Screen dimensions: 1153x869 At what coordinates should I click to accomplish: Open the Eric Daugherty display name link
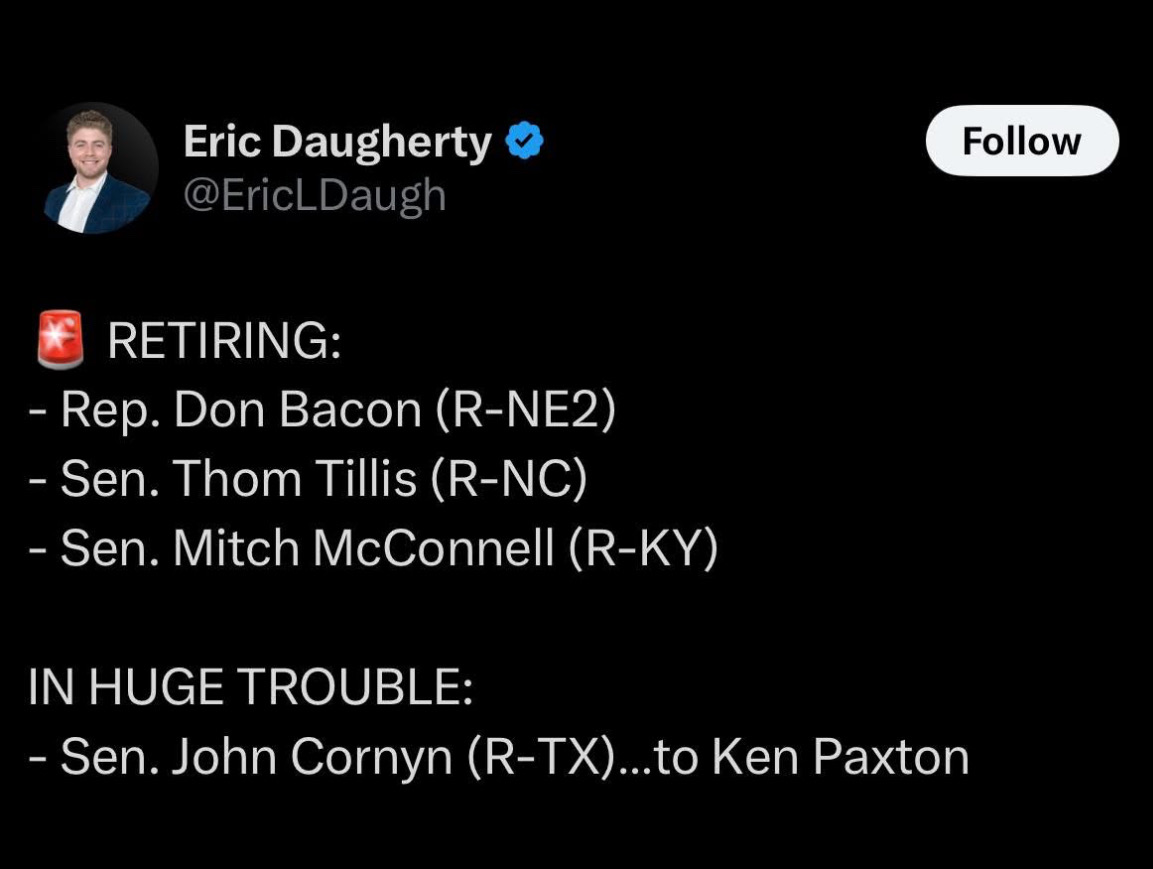point(338,142)
